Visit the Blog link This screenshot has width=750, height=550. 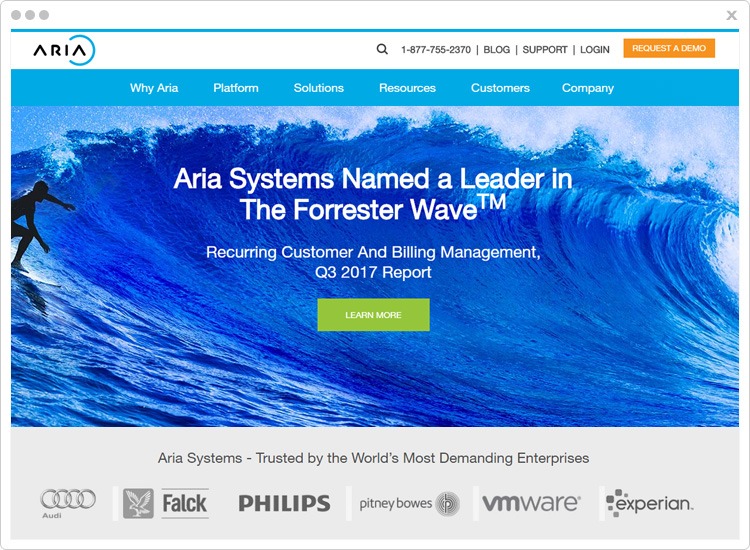pos(496,50)
